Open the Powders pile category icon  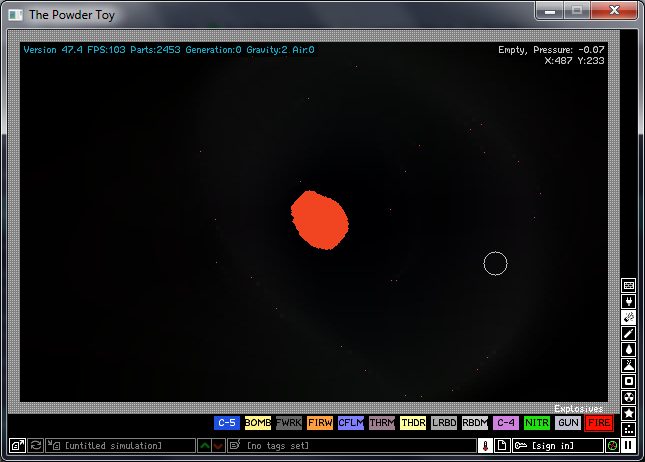tap(629, 365)
